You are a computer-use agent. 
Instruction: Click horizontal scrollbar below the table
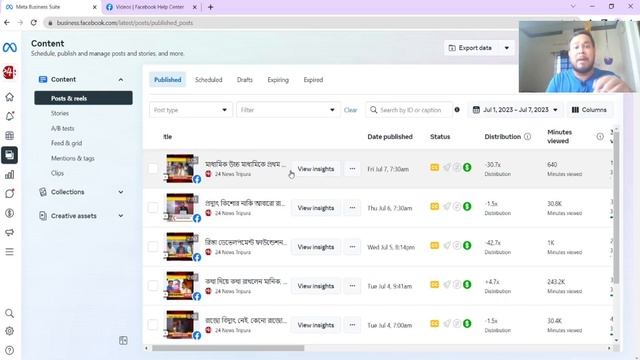pyautogui.click(x=228, y=348)
